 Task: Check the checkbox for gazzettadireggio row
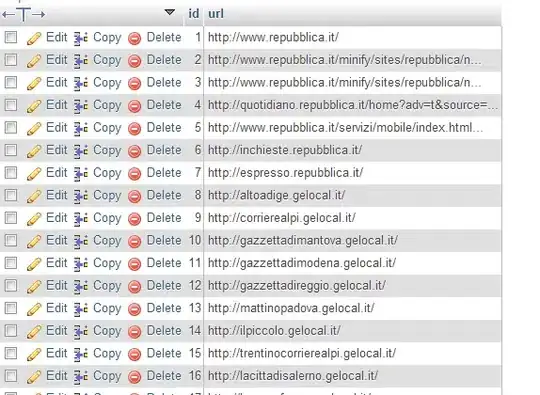(11, 285)
